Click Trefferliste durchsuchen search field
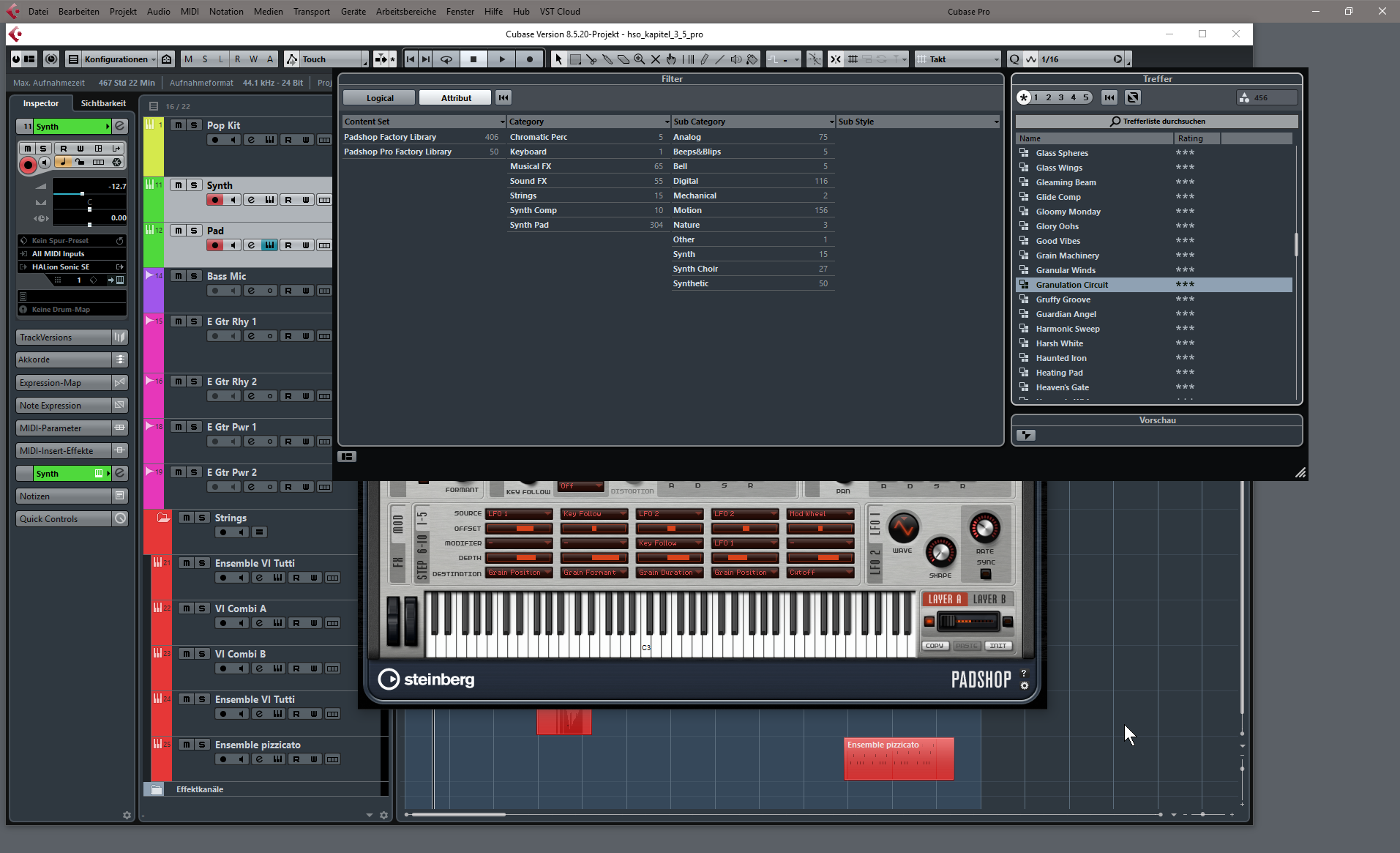Image resolution: width=1400 pixels, height=853 pixels. [x=1157, y=122]
